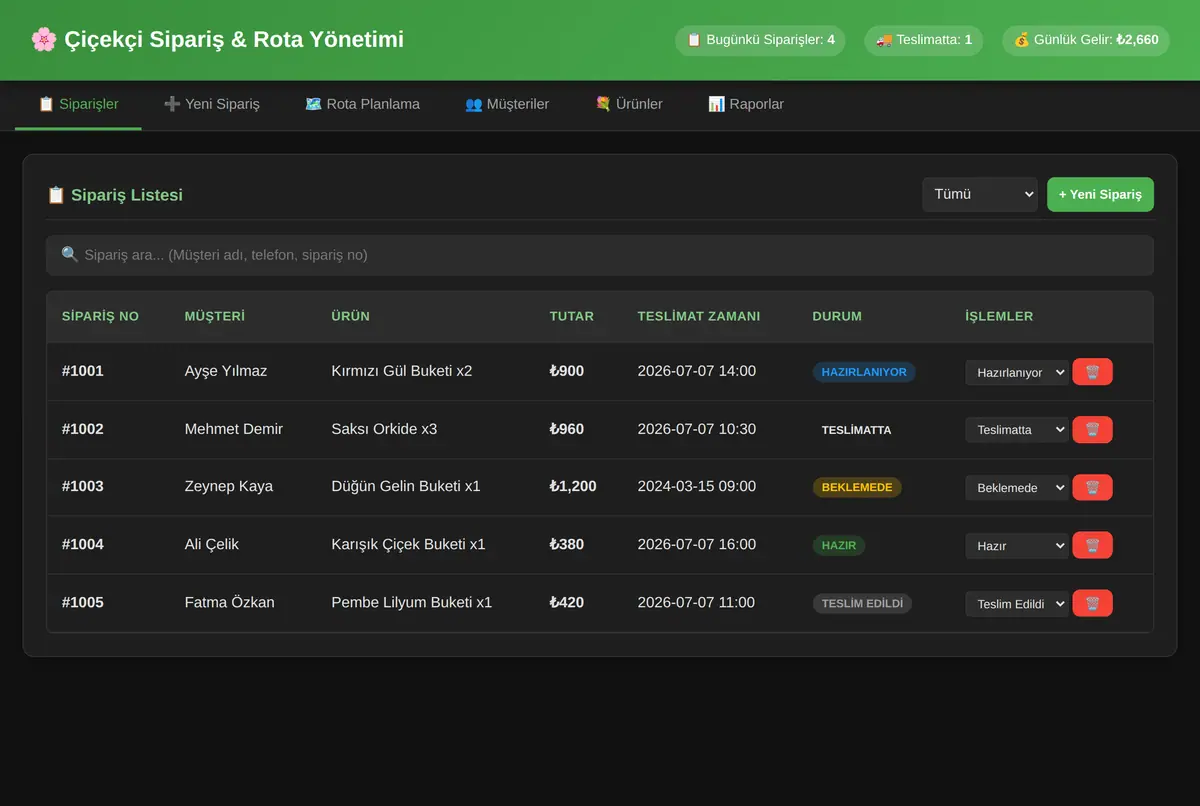The image size is (1200, 806).
Task: Go to the Rota Planlama tab
Action: pos(362,104)
